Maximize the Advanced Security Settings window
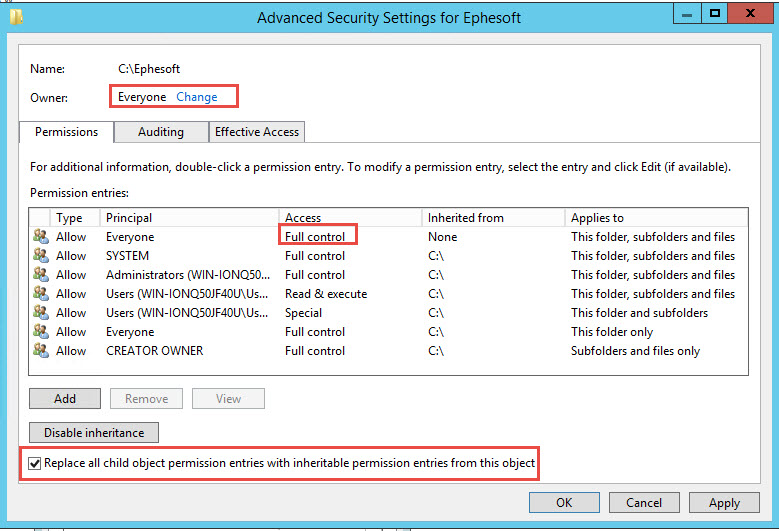 click(x=714, y=14)
